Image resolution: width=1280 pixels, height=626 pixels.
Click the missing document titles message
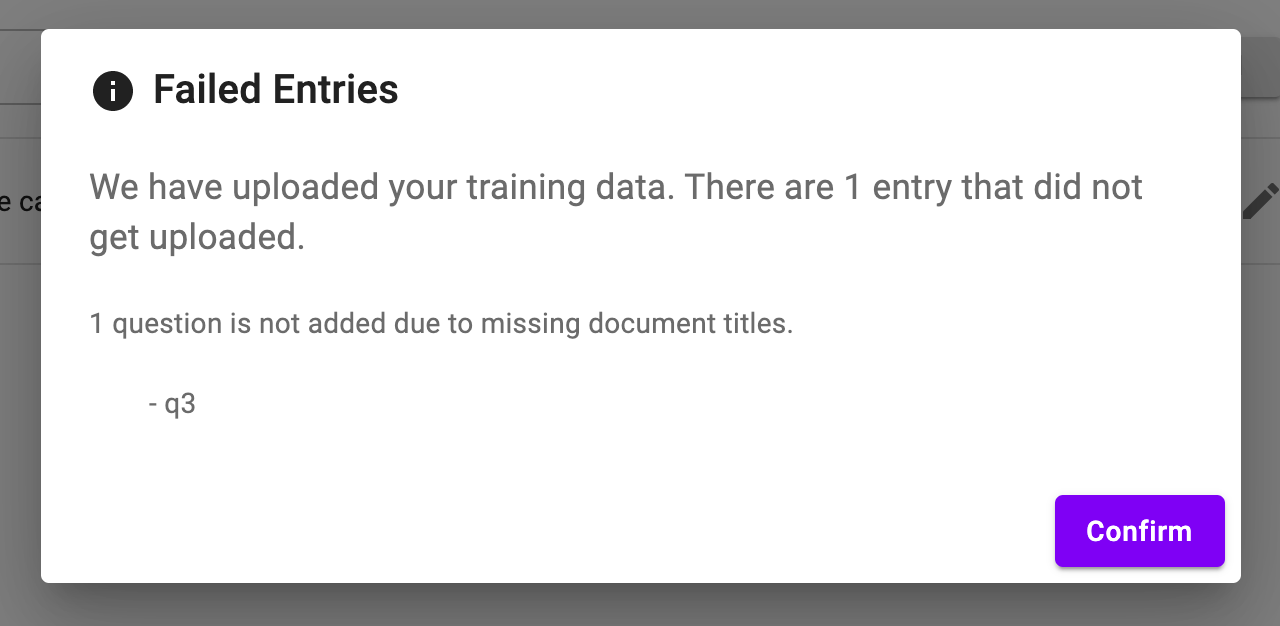tap(441, 324)
